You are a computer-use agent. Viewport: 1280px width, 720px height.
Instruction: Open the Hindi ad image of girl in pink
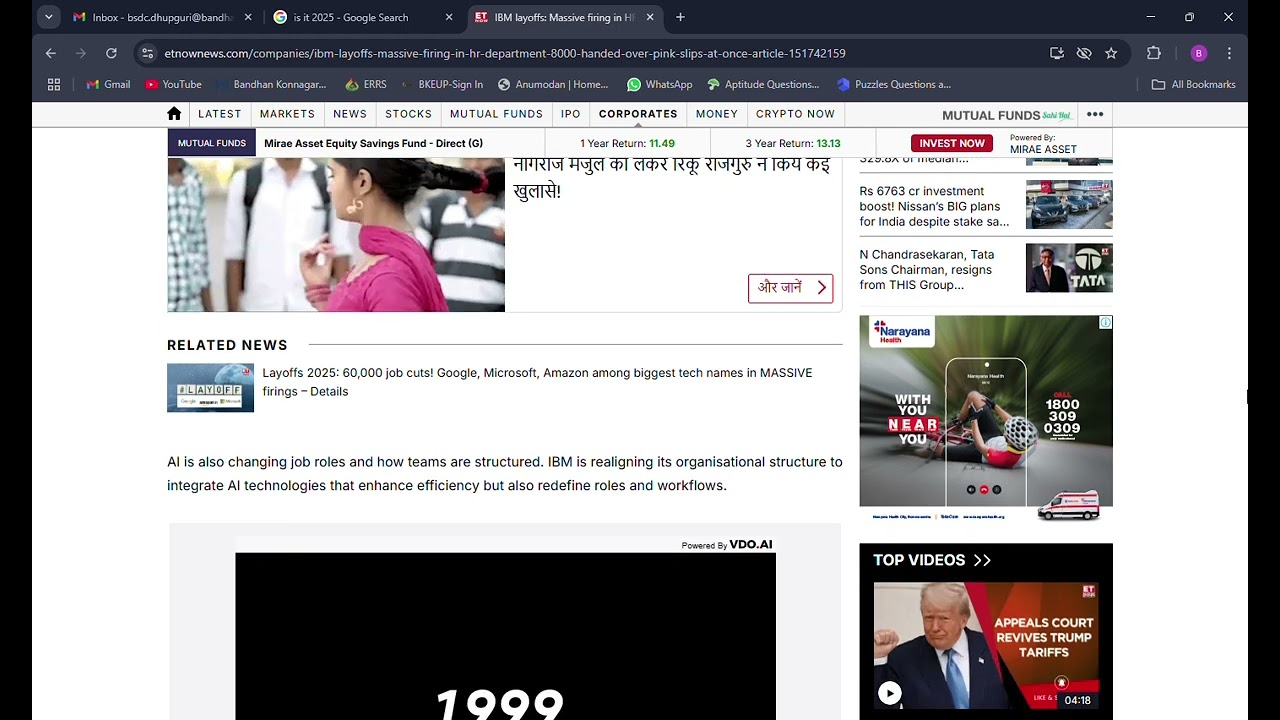(336, 235)
